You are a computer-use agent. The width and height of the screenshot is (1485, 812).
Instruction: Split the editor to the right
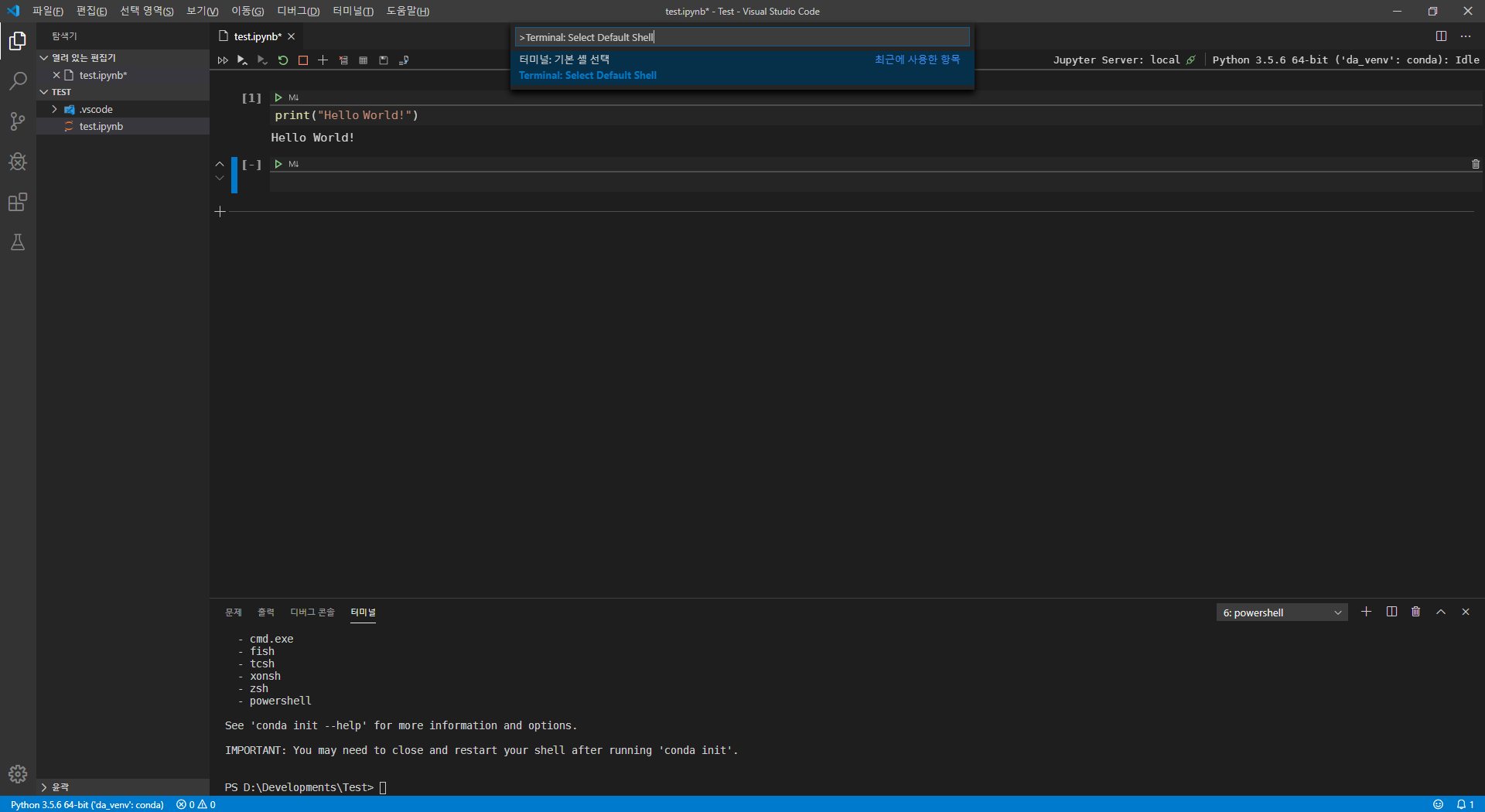pyautogui.click(x=1441, y=36)
